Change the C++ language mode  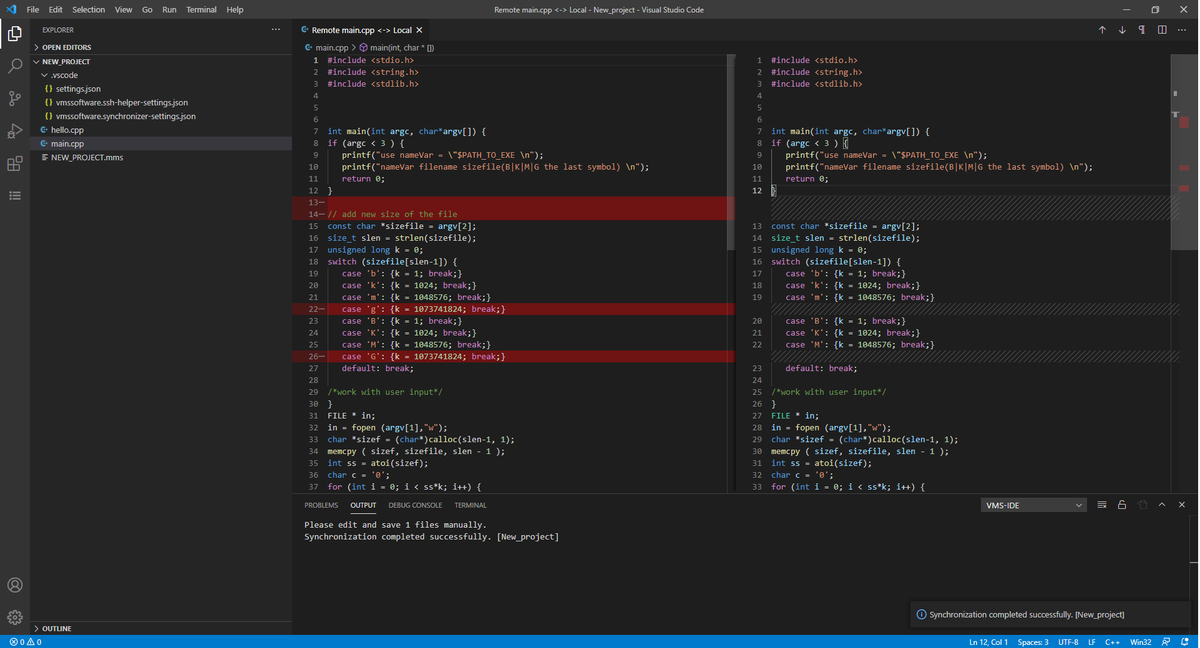point(1111,642)
